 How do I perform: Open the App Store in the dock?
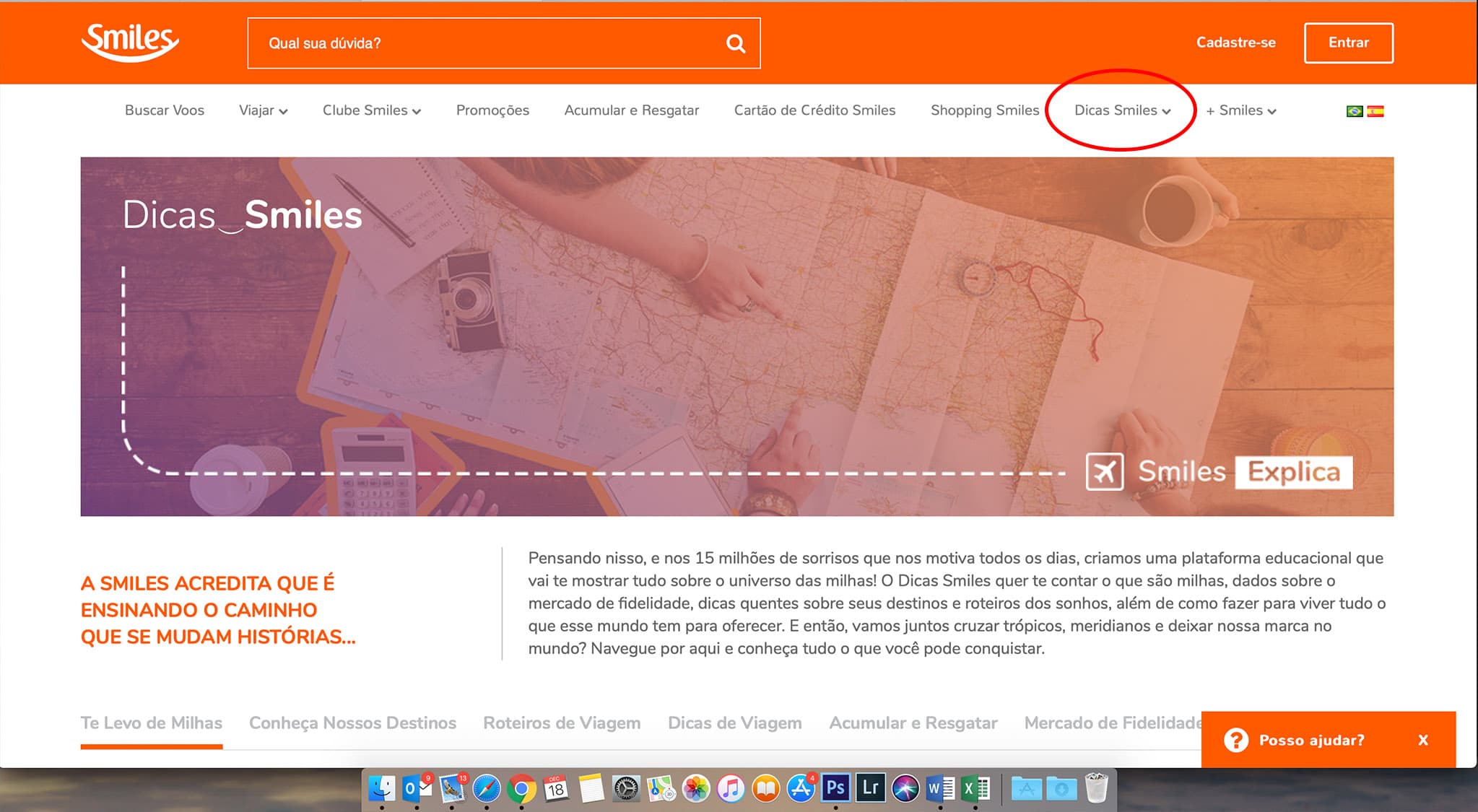click(x=801, y=788)
